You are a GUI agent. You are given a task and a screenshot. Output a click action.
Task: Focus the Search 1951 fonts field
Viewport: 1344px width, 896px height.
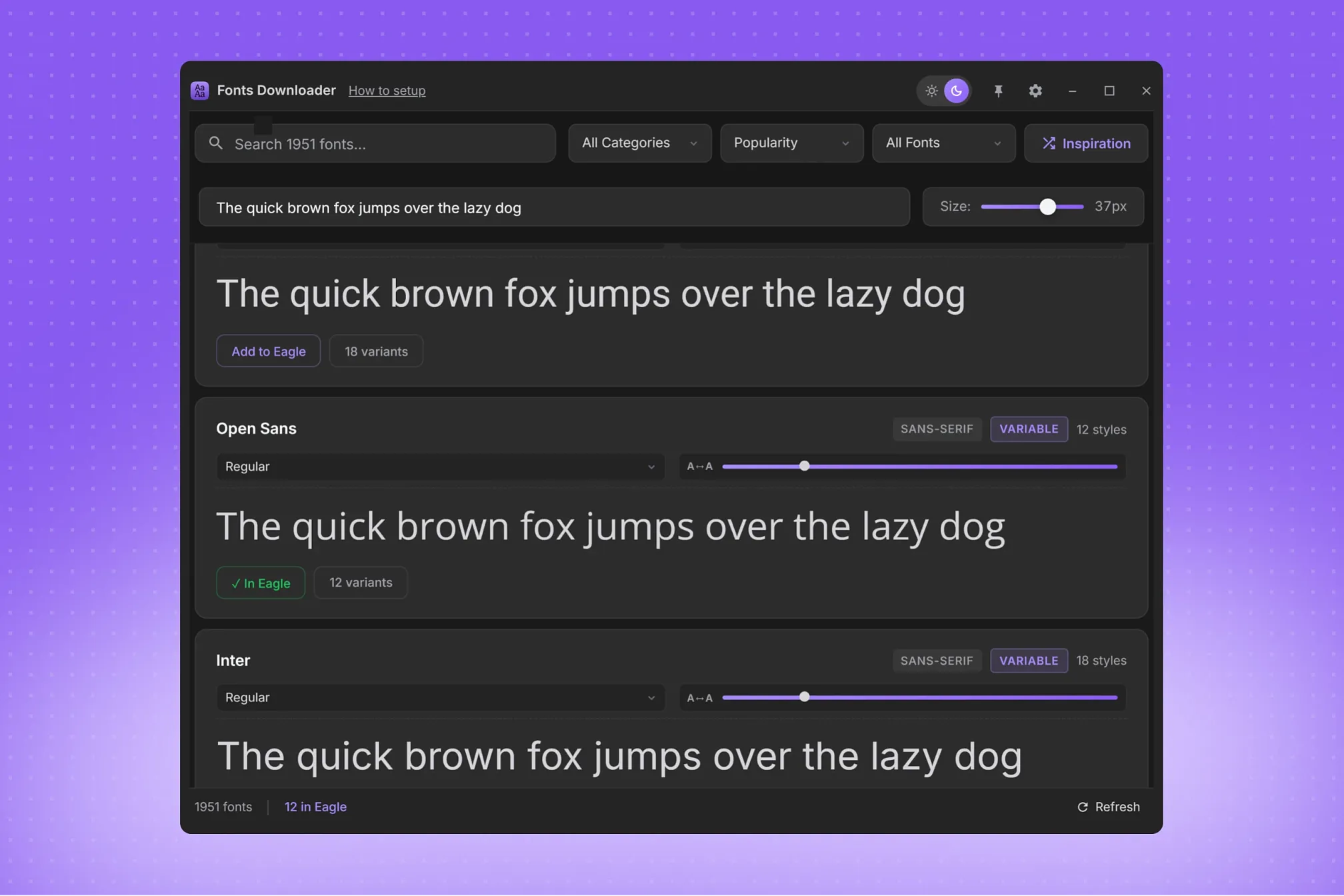pyautogui.click(x=375, y=143)
